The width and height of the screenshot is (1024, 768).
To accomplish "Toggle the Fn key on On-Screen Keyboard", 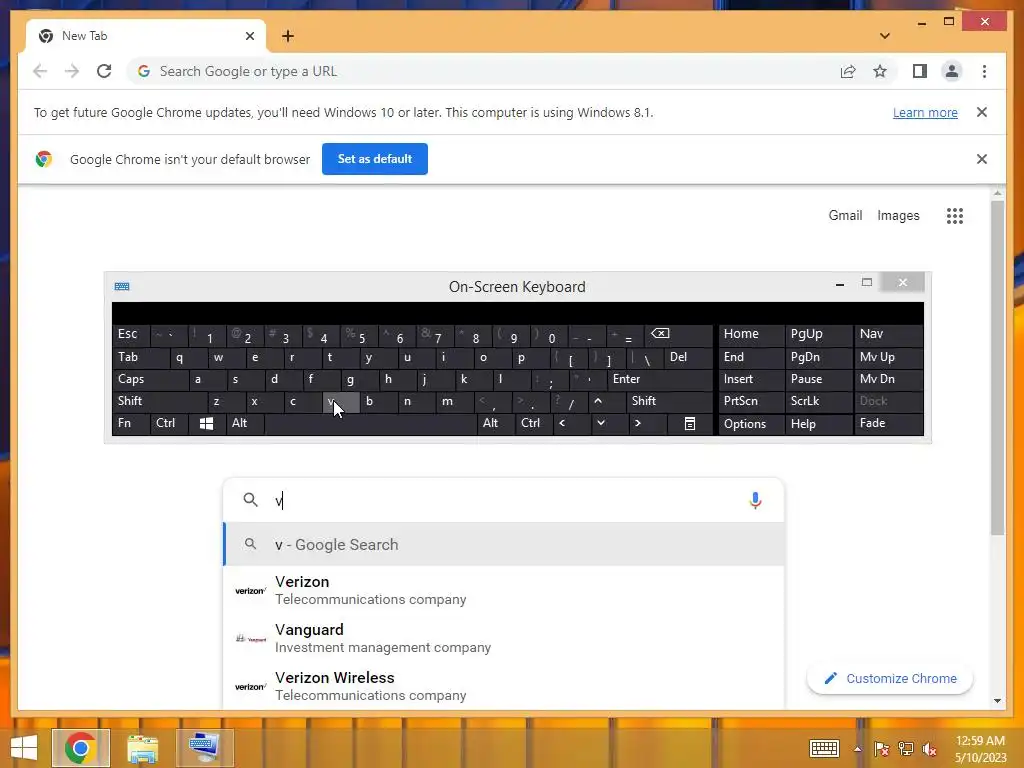I will pos(131,423).
